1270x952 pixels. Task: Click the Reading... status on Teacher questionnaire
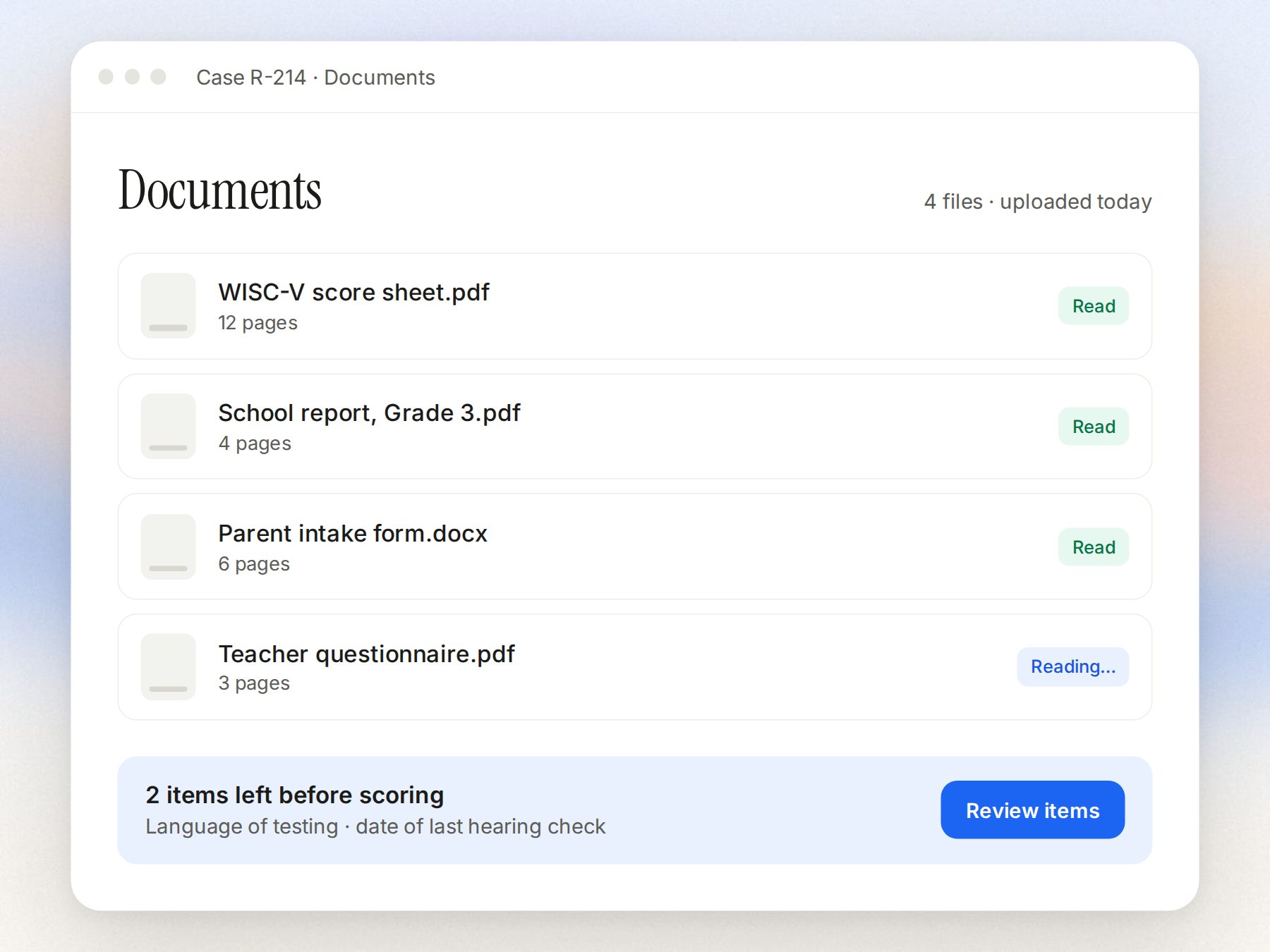click(1073, 667)
